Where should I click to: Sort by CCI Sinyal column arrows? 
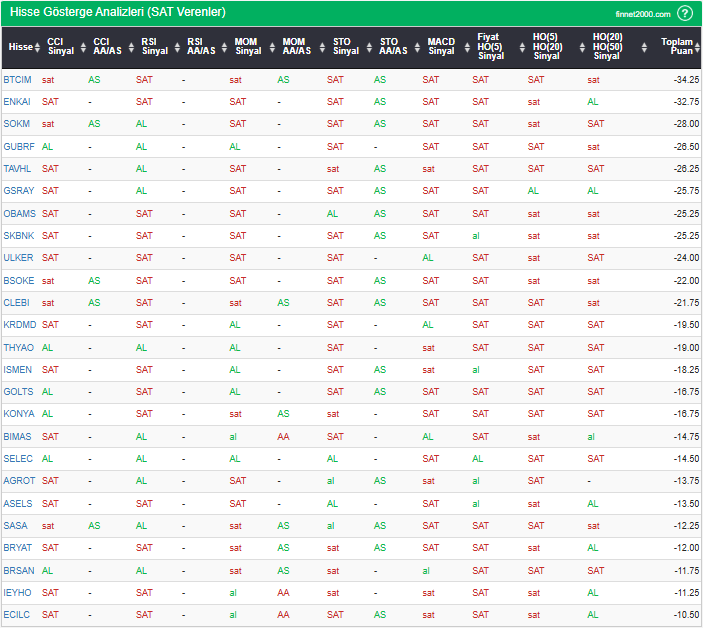[83, 47]
